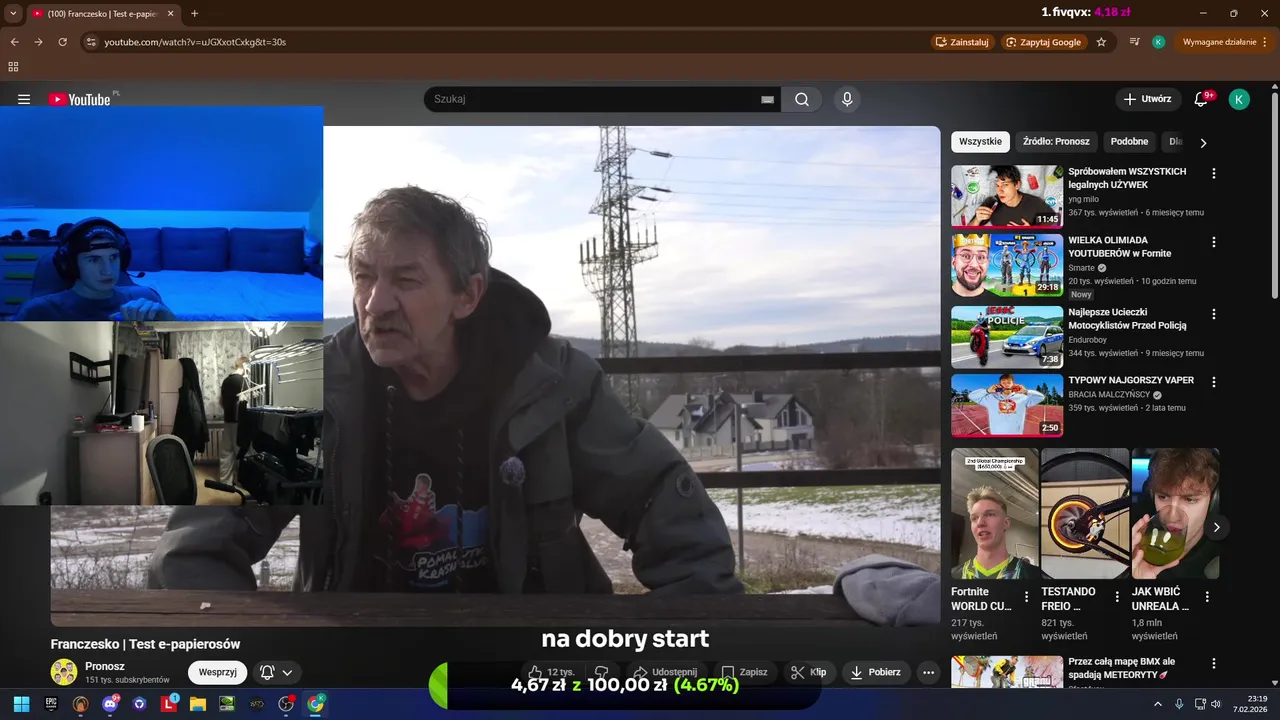Open Discord from the taskbar
Viewport: 1280px width, 720px height.
click(110, 704)
